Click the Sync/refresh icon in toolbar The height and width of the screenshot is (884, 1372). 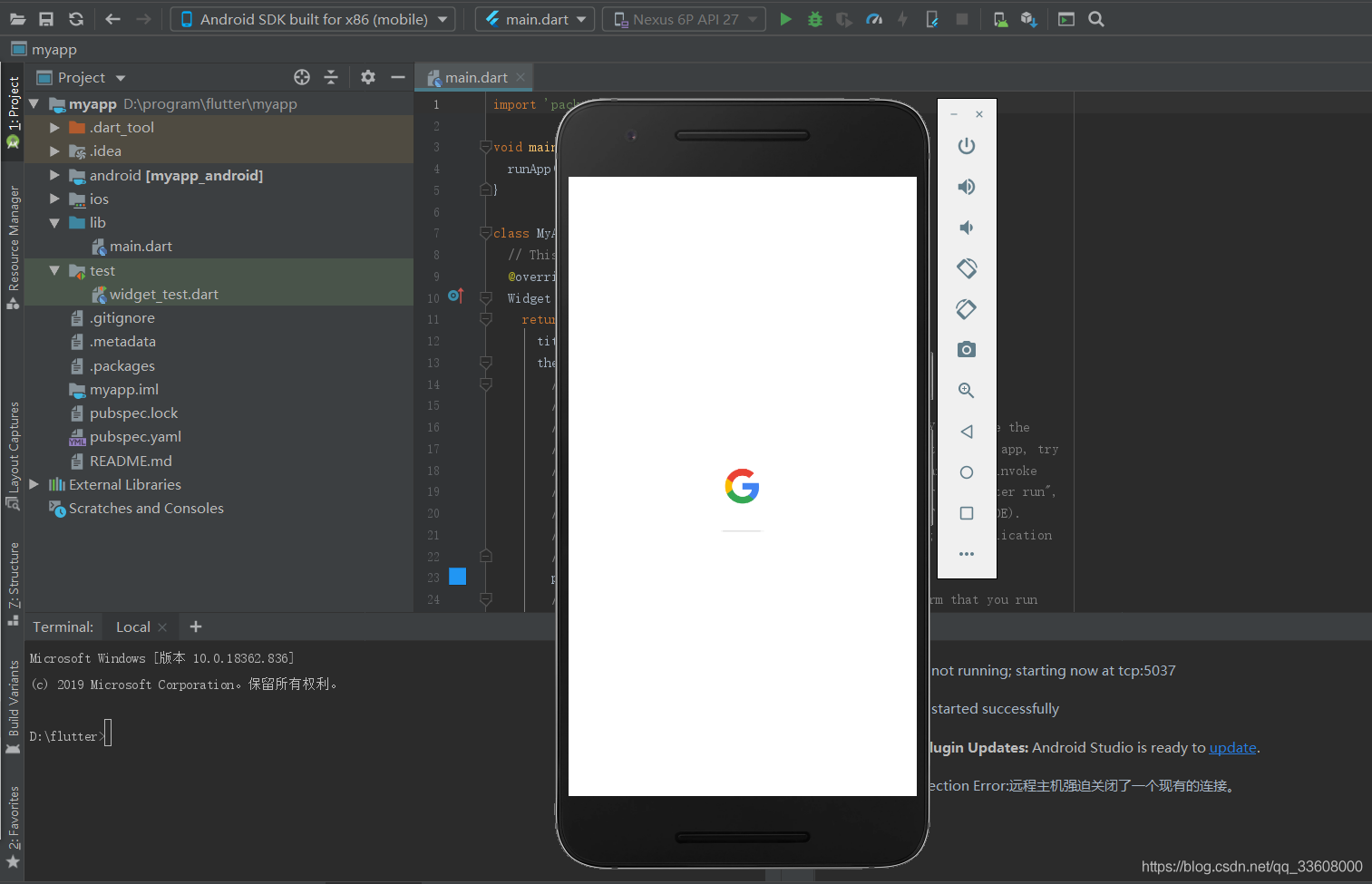[76, 19]
